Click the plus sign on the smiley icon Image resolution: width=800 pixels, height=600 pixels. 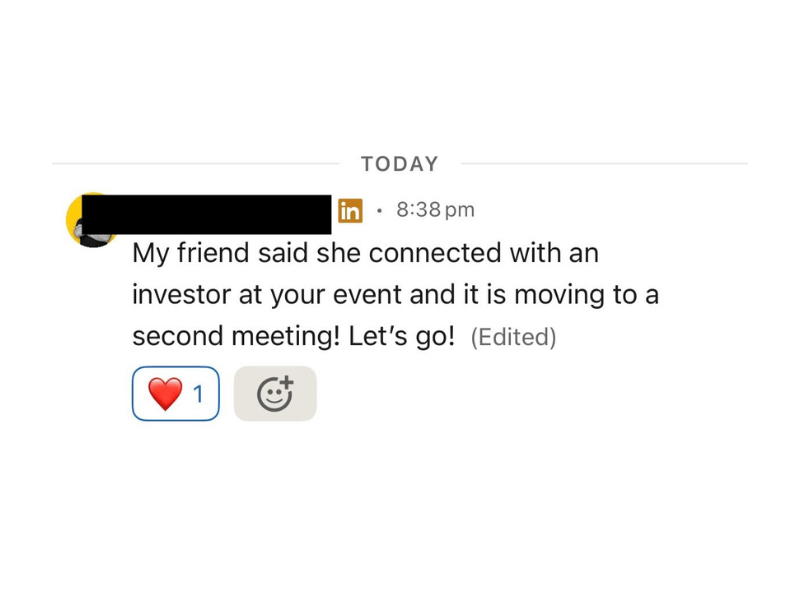[x=285, y=383]
